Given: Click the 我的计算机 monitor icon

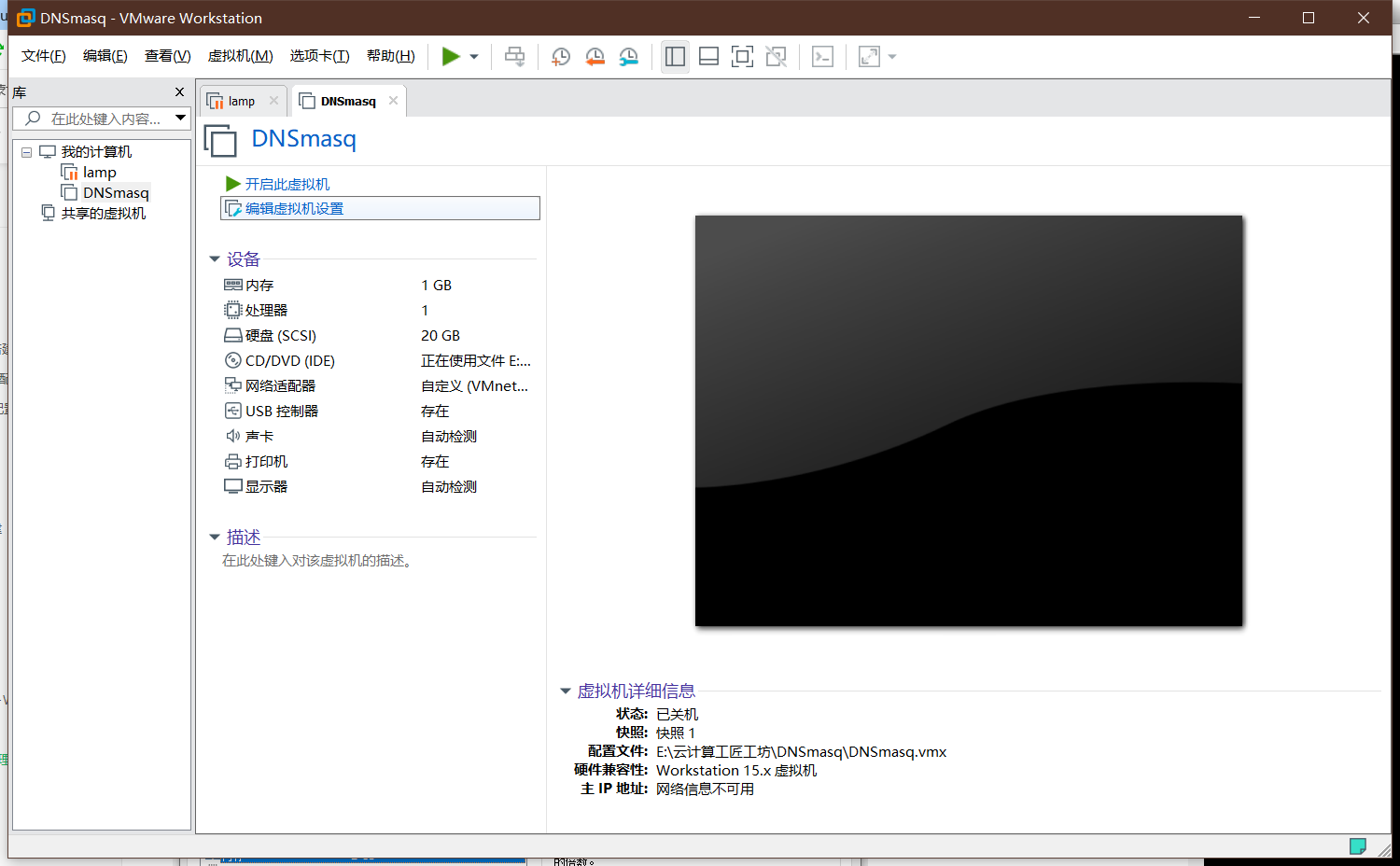Looking at the screenshot, I should pos(48,152).
